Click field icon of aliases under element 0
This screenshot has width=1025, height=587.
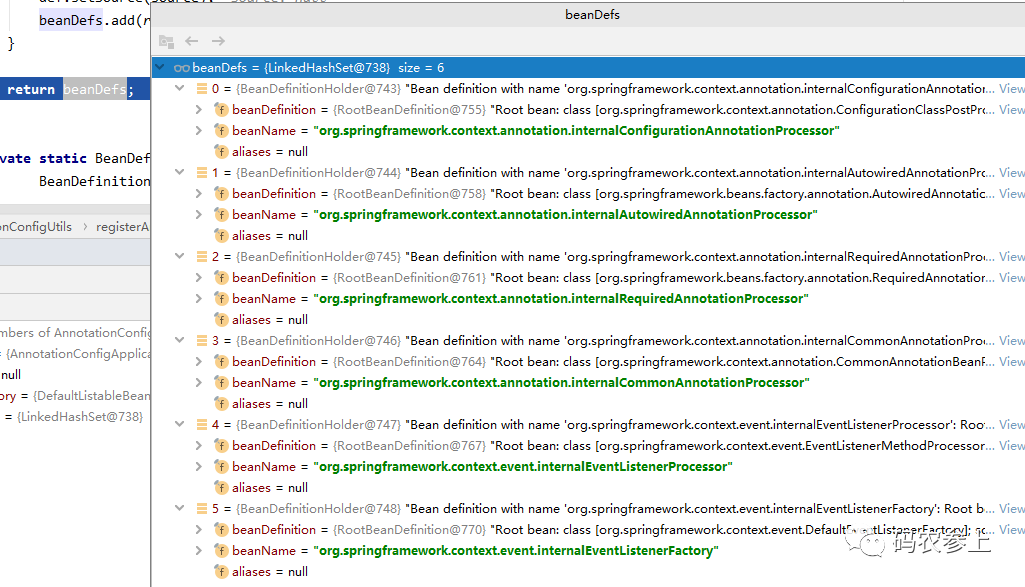coord(221,152)
